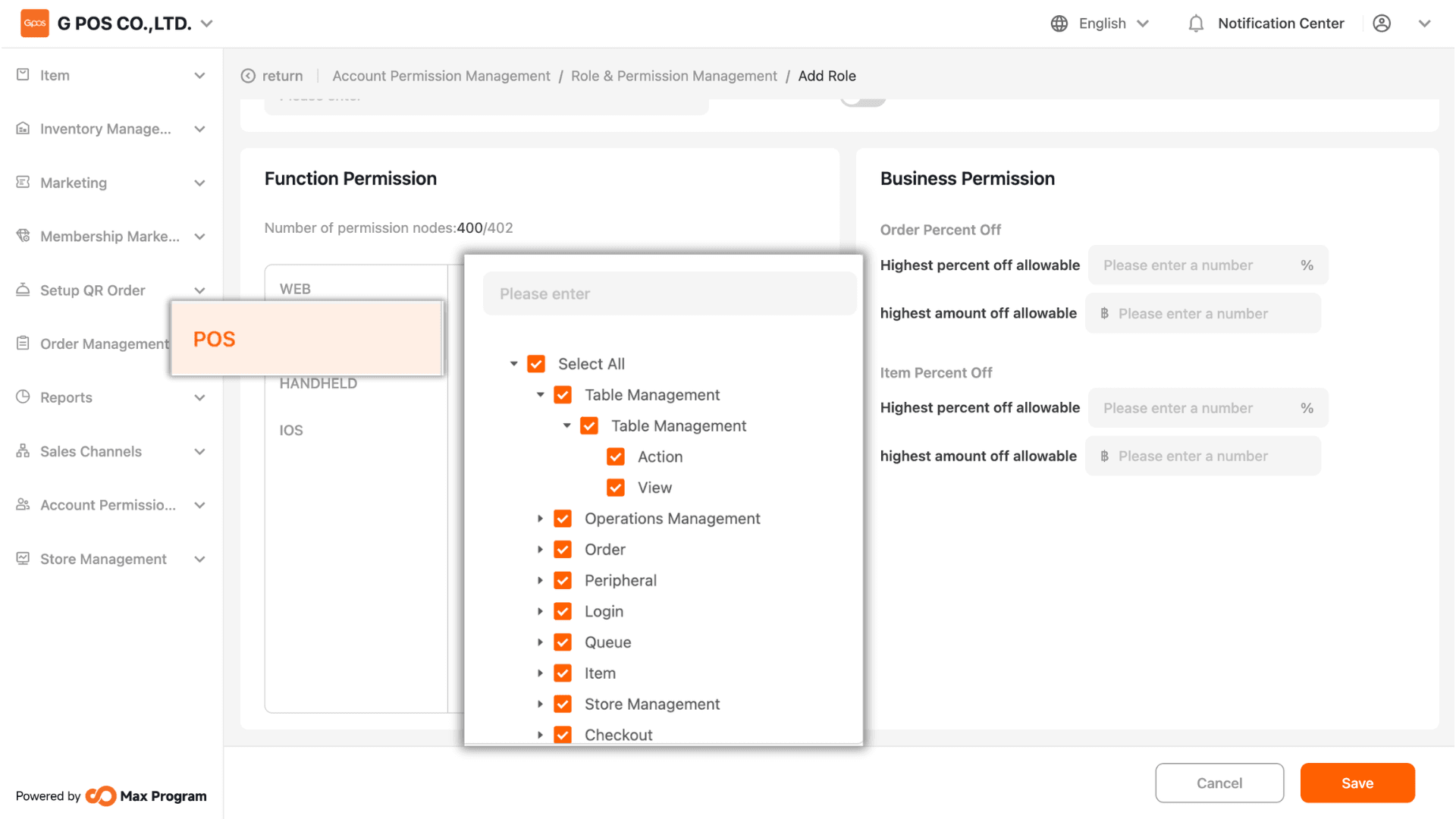Click the Item sidebar icon
Image resolution: width=1456 pixels, height=819 pixels.
click(x=23, y=74)
